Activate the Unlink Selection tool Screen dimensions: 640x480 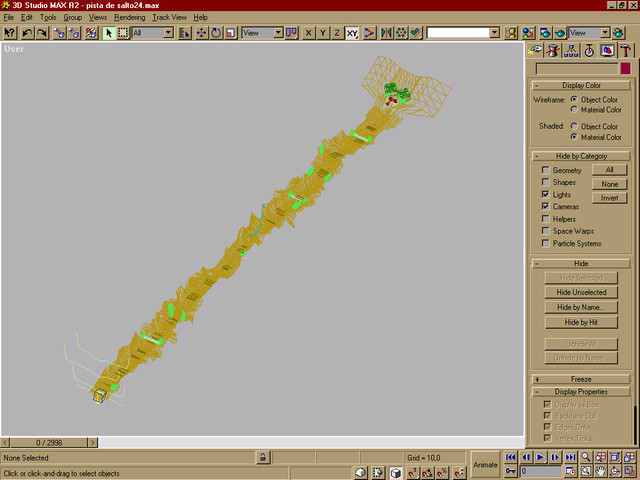(74, 33)
